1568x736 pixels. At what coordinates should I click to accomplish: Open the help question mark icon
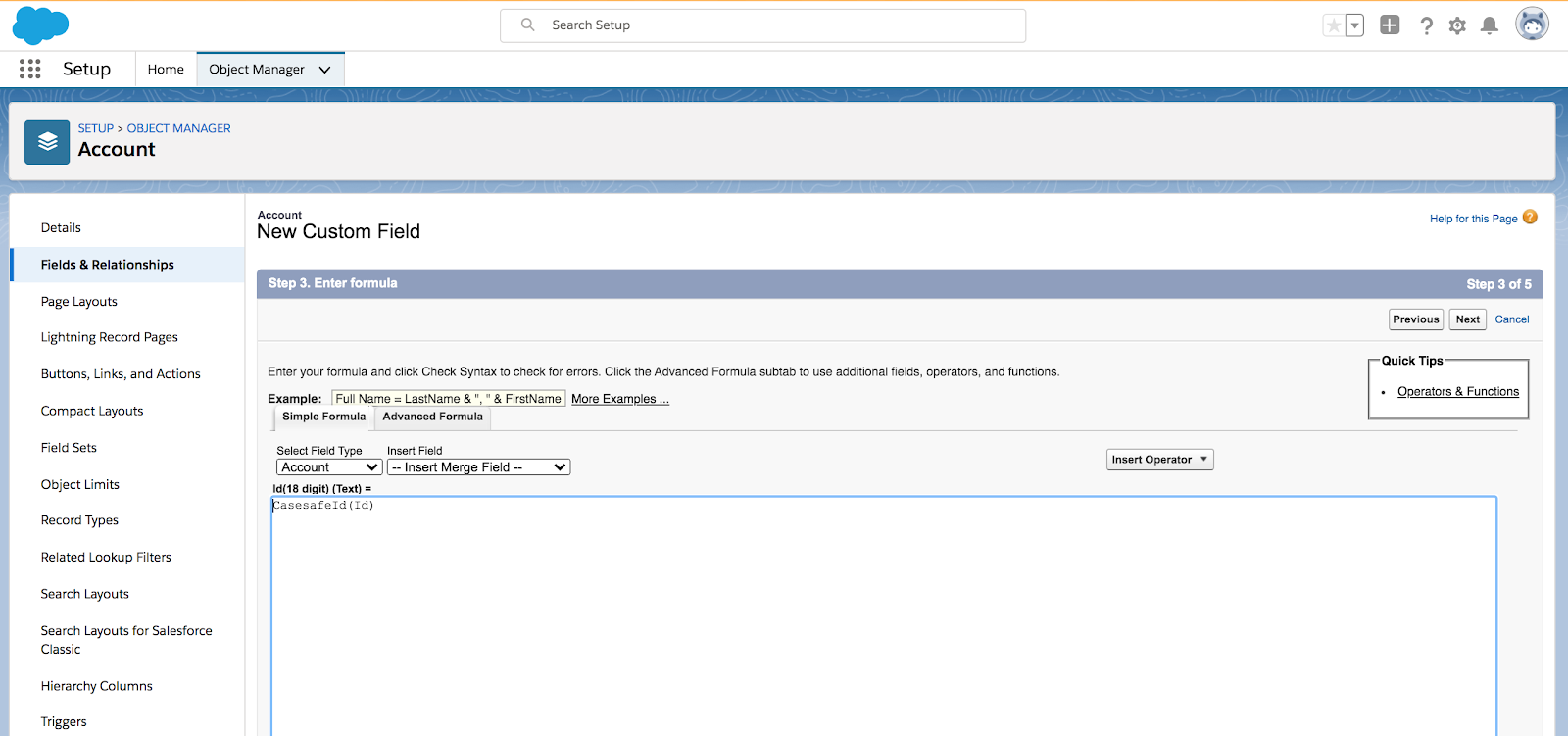1427,25
